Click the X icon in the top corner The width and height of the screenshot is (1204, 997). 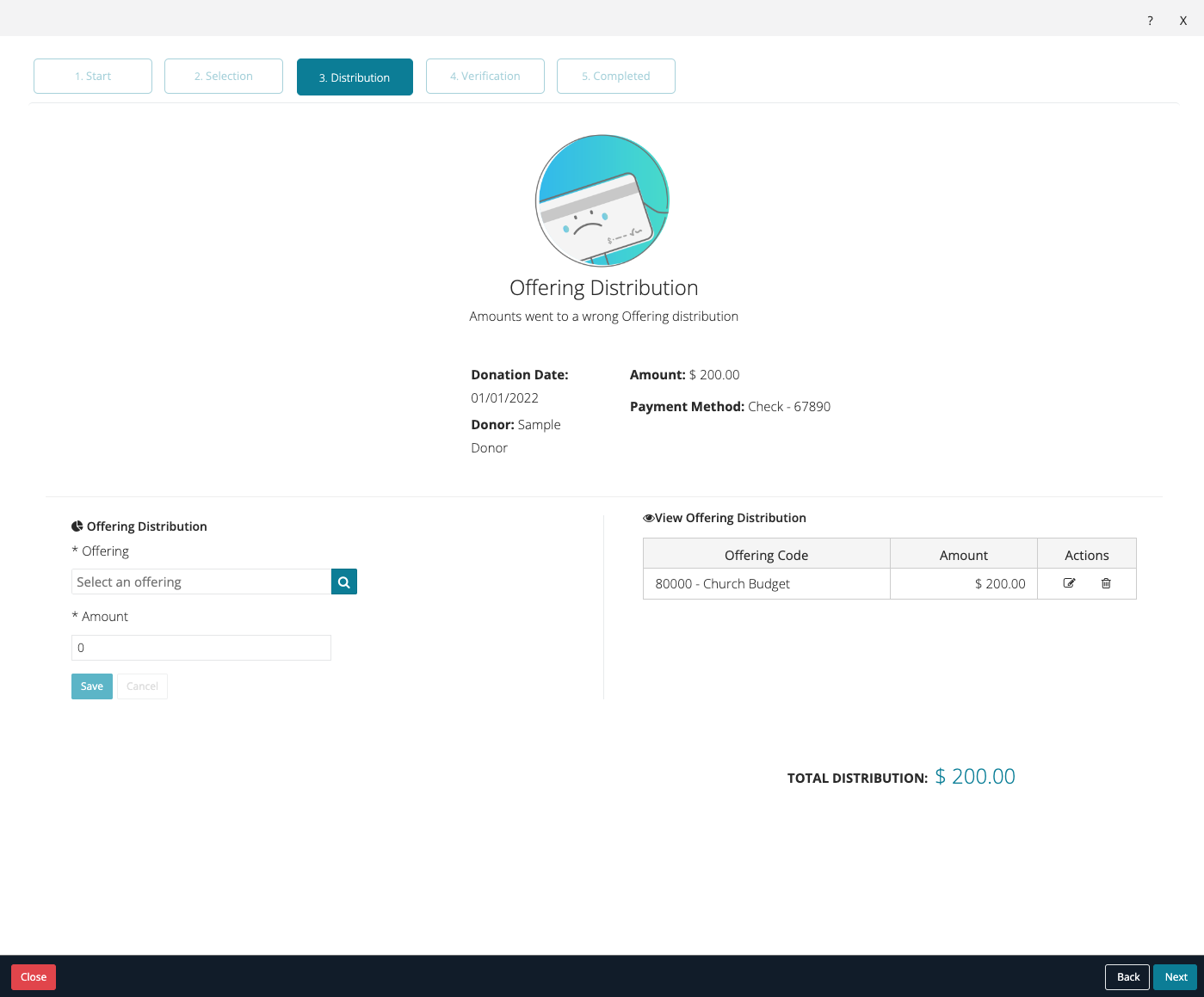1182,20
